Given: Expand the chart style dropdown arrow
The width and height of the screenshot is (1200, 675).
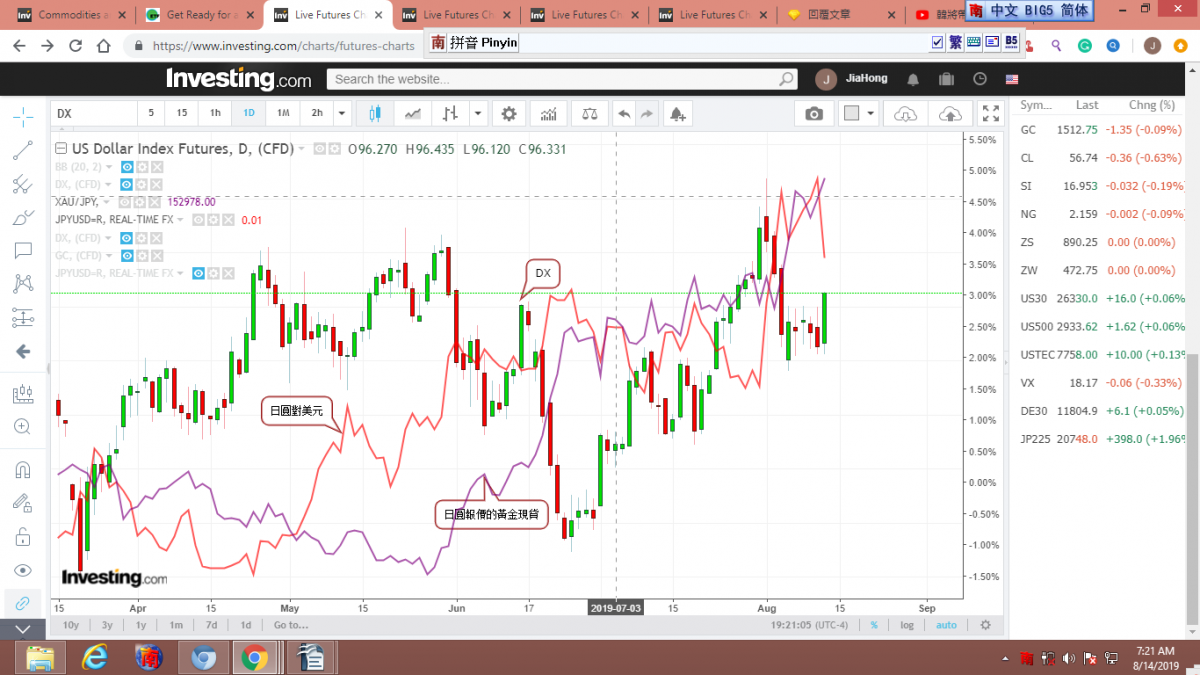Looking at the screenshot, I should click(x=478, y=114).
